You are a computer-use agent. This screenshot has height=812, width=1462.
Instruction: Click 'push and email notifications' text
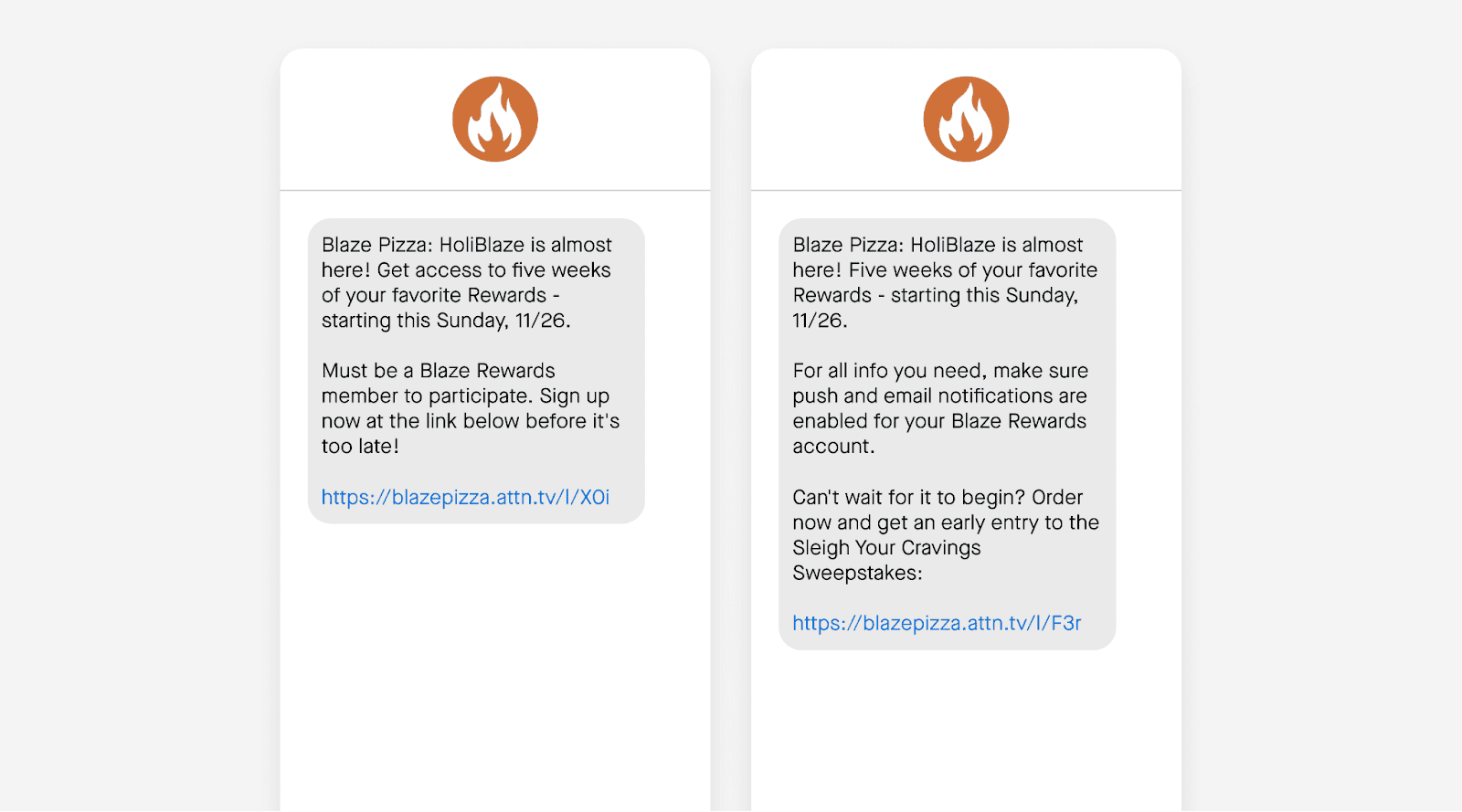pos(922,396)
